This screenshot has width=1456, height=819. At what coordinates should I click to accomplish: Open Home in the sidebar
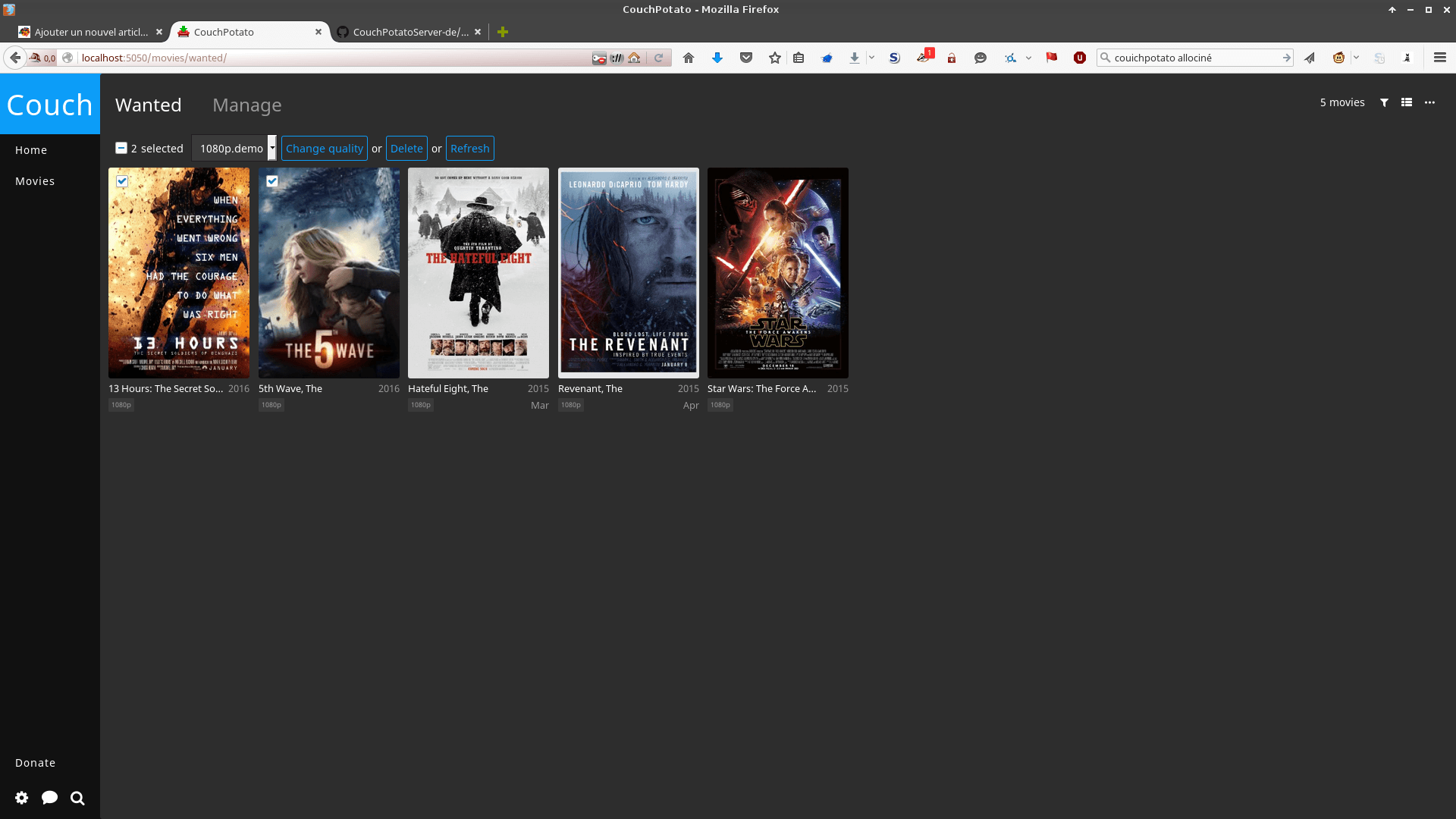tap(31, 150)
